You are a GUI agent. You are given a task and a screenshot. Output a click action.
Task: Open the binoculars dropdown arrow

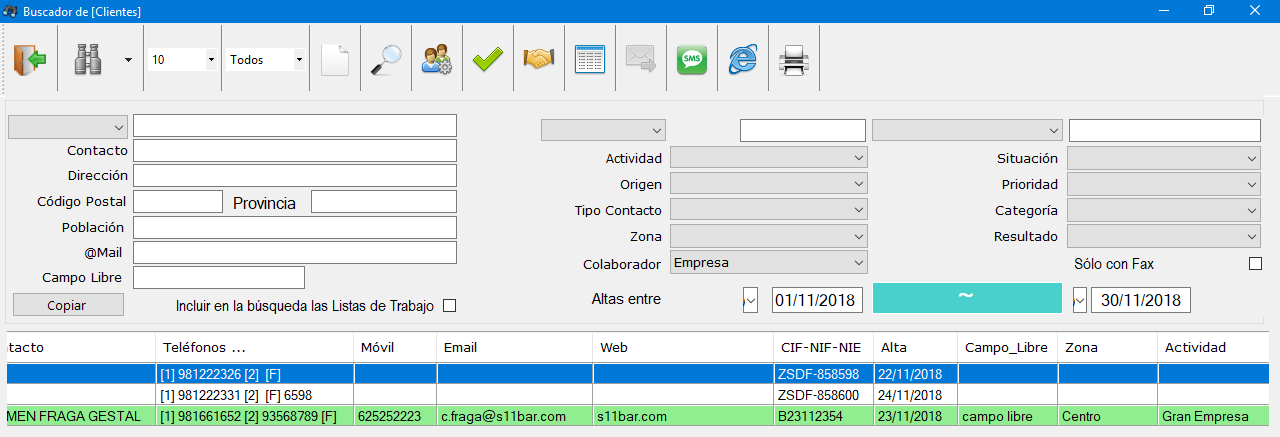pyautogui.click(x=128, y=60)
